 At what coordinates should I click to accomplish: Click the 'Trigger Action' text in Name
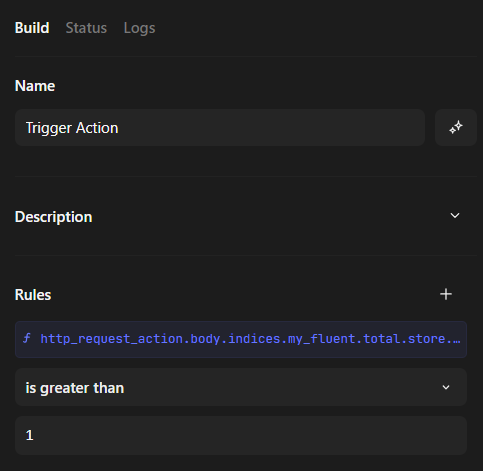tap(72, 128)
